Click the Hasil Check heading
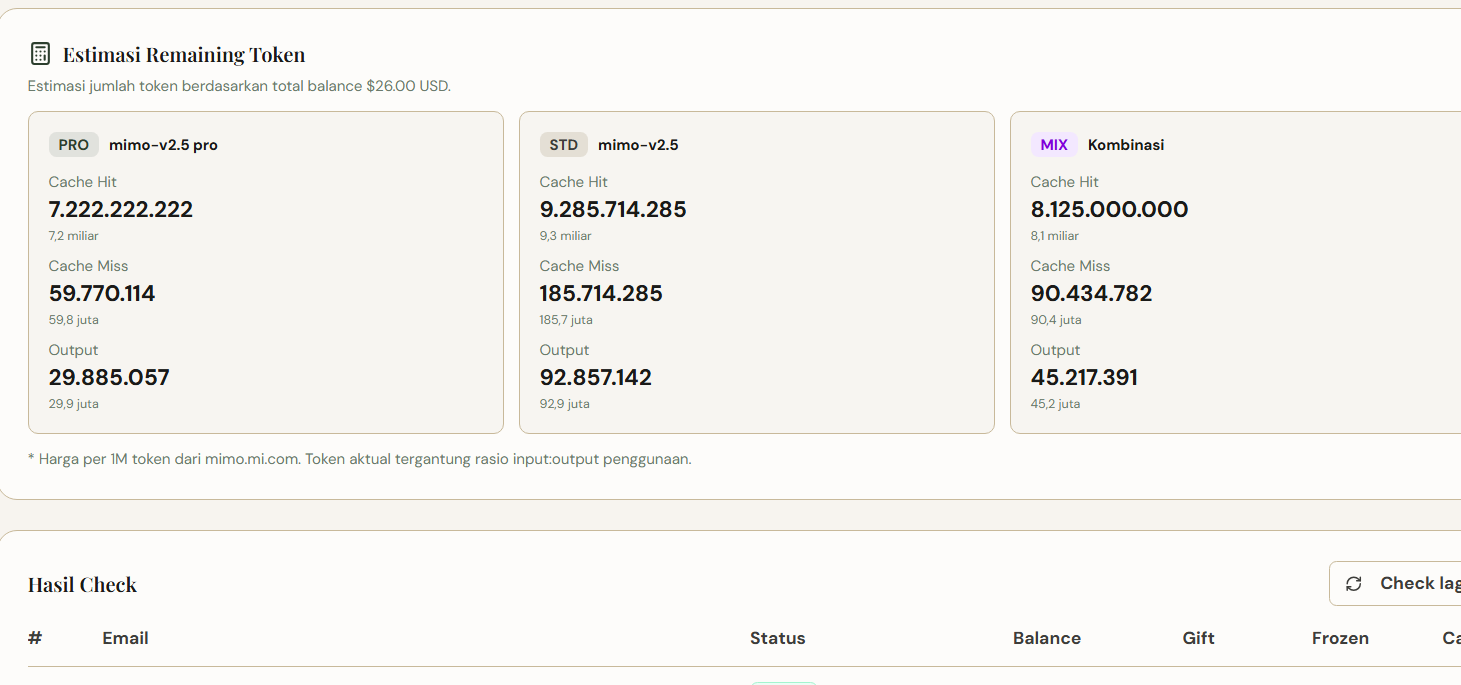Viewport: 1461px width, 685px height. [82, 585]
